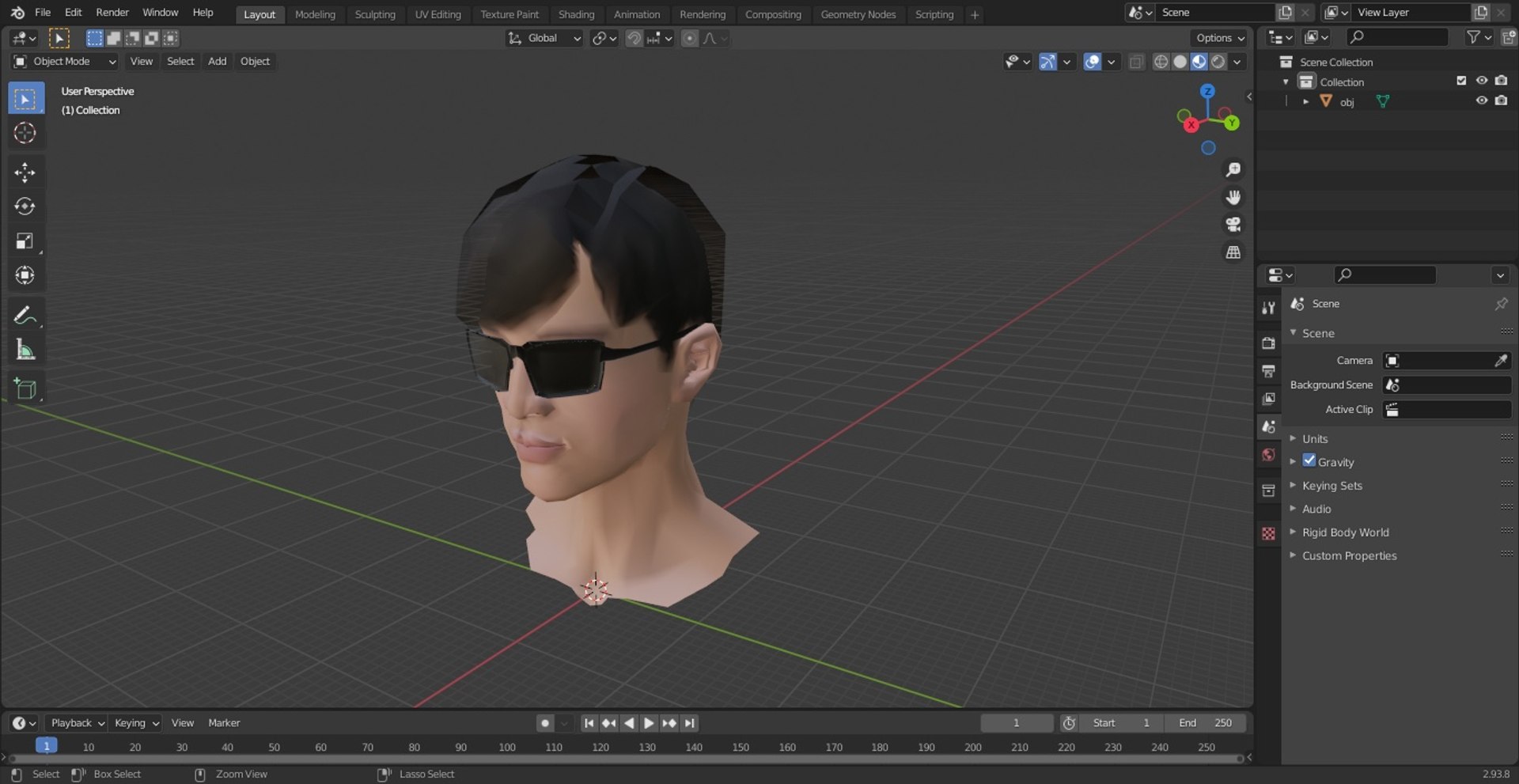The image size is (1519, 784).
Task: Switch to the Modeling workspace tab
Action: 315,14
